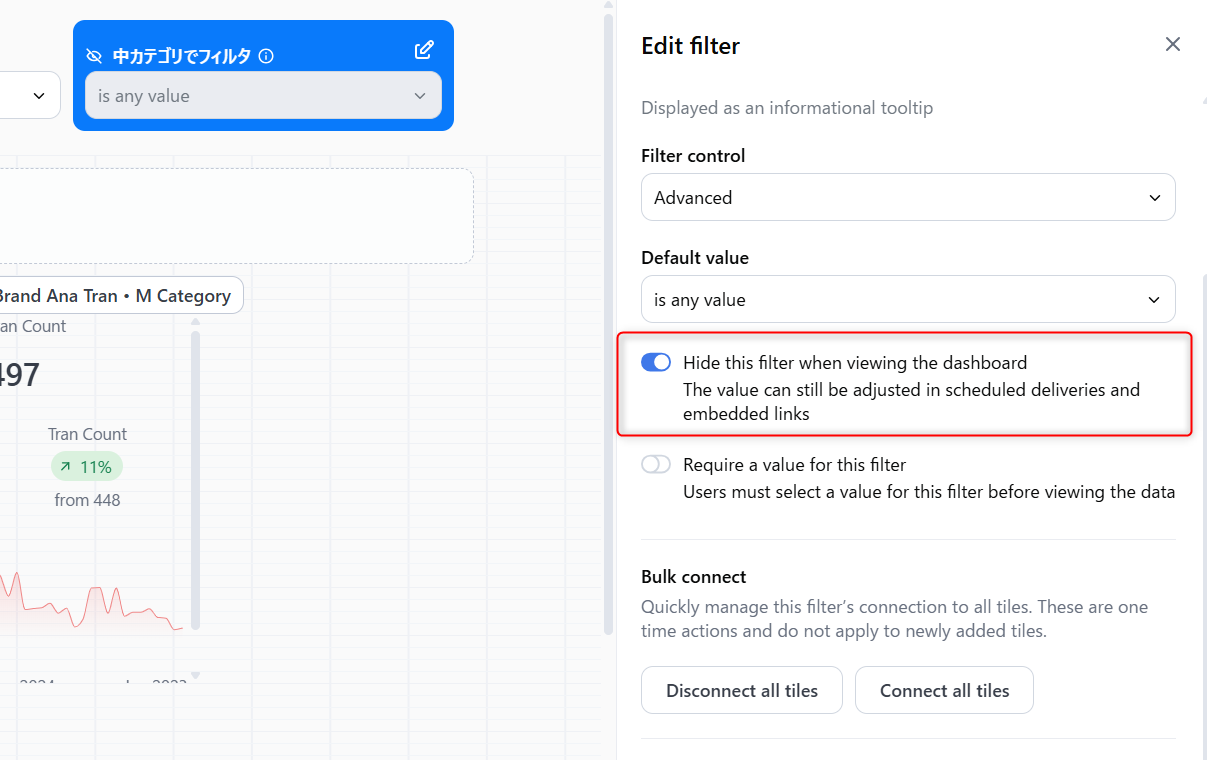Click the pencil edit icon on filter

point(424,50)
